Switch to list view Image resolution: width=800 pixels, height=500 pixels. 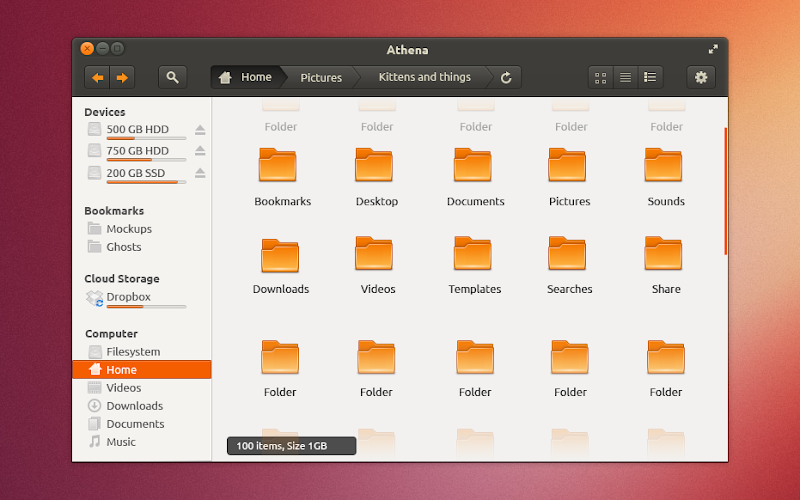tap(625, 77)
